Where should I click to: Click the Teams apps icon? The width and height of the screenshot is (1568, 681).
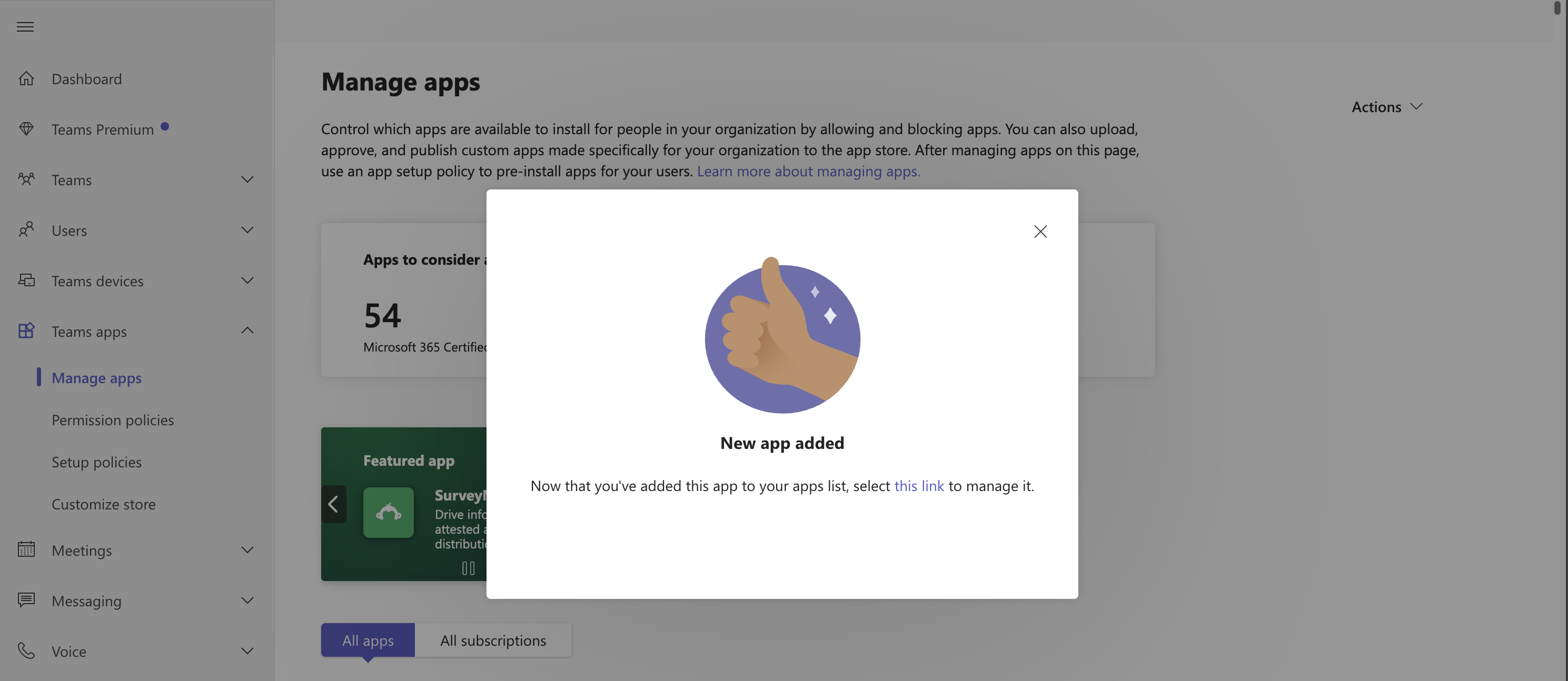click(x=26, y=331)
